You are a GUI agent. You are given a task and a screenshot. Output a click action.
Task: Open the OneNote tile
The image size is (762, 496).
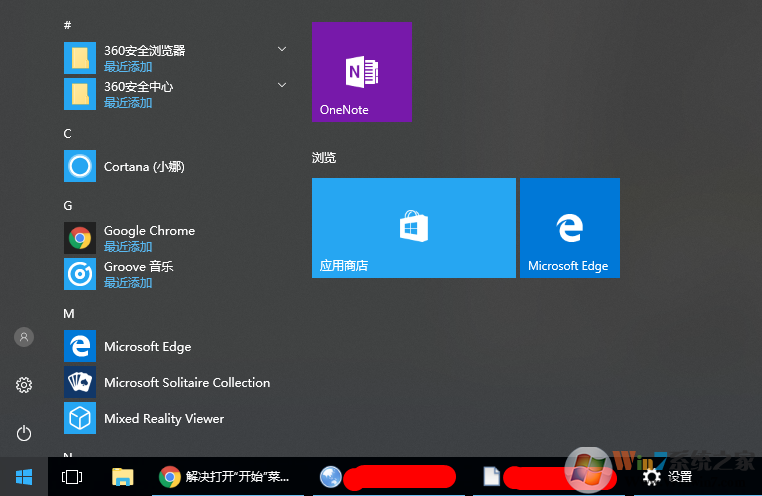(x=361, y=72)
